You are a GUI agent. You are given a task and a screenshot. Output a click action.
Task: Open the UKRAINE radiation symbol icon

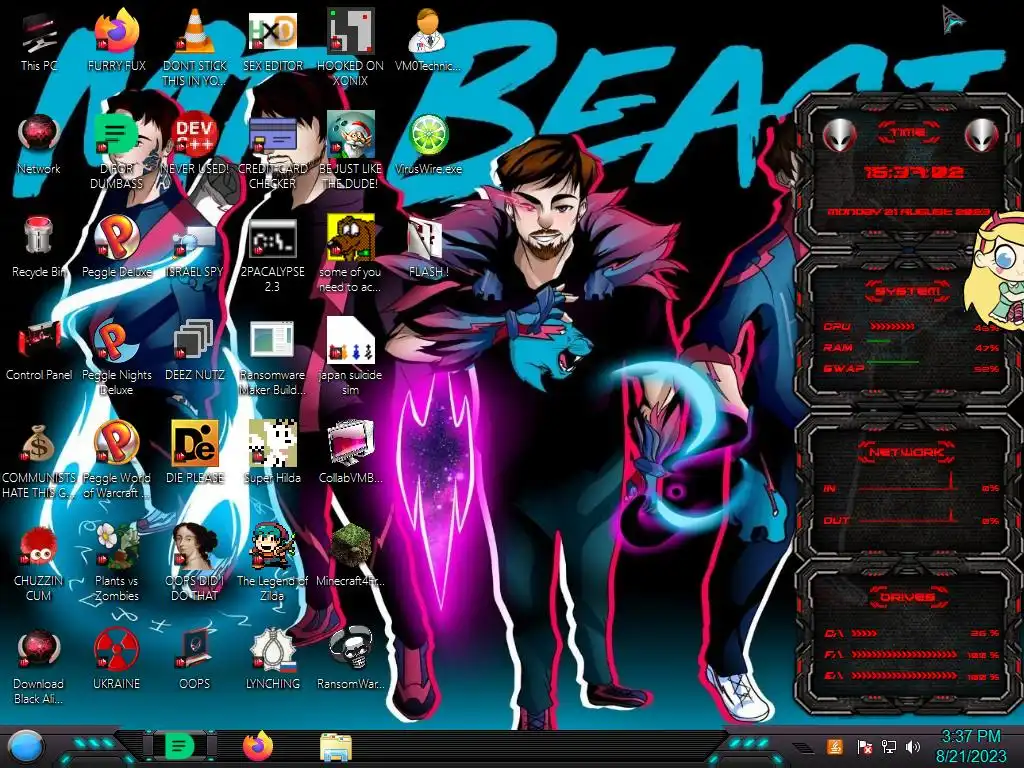(x=116, y=660)
